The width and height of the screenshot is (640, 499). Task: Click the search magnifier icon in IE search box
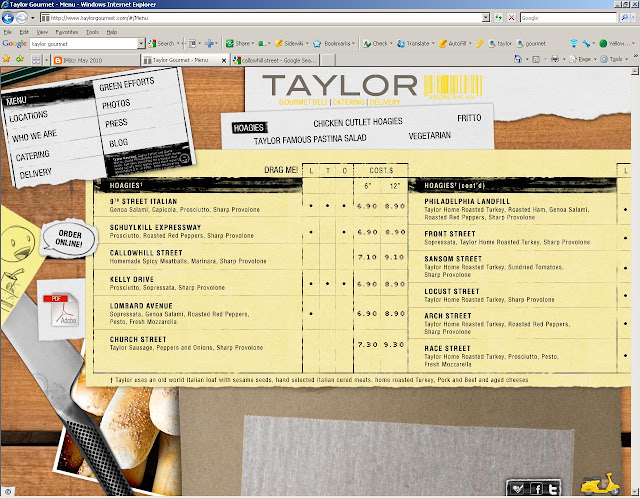[x=624, y=18]
